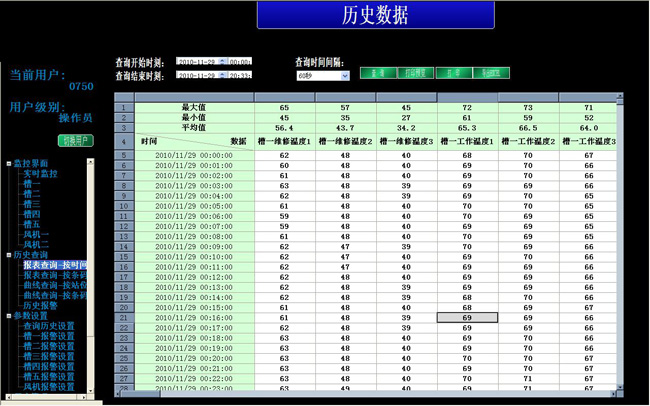Click the selected 69 cell in row 21
650x406 pixels.
tap(467, 318)
